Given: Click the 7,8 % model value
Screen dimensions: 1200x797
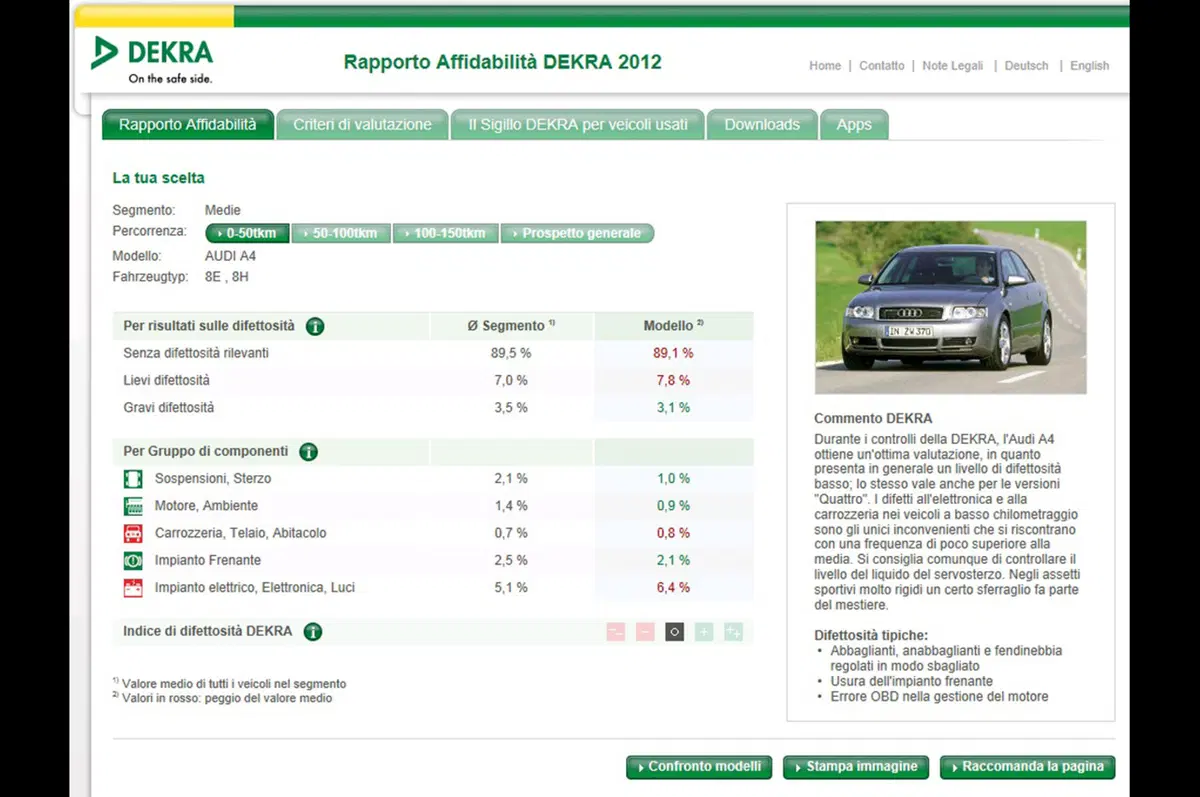Looking at the screenshot, I should tap(673, 381).
